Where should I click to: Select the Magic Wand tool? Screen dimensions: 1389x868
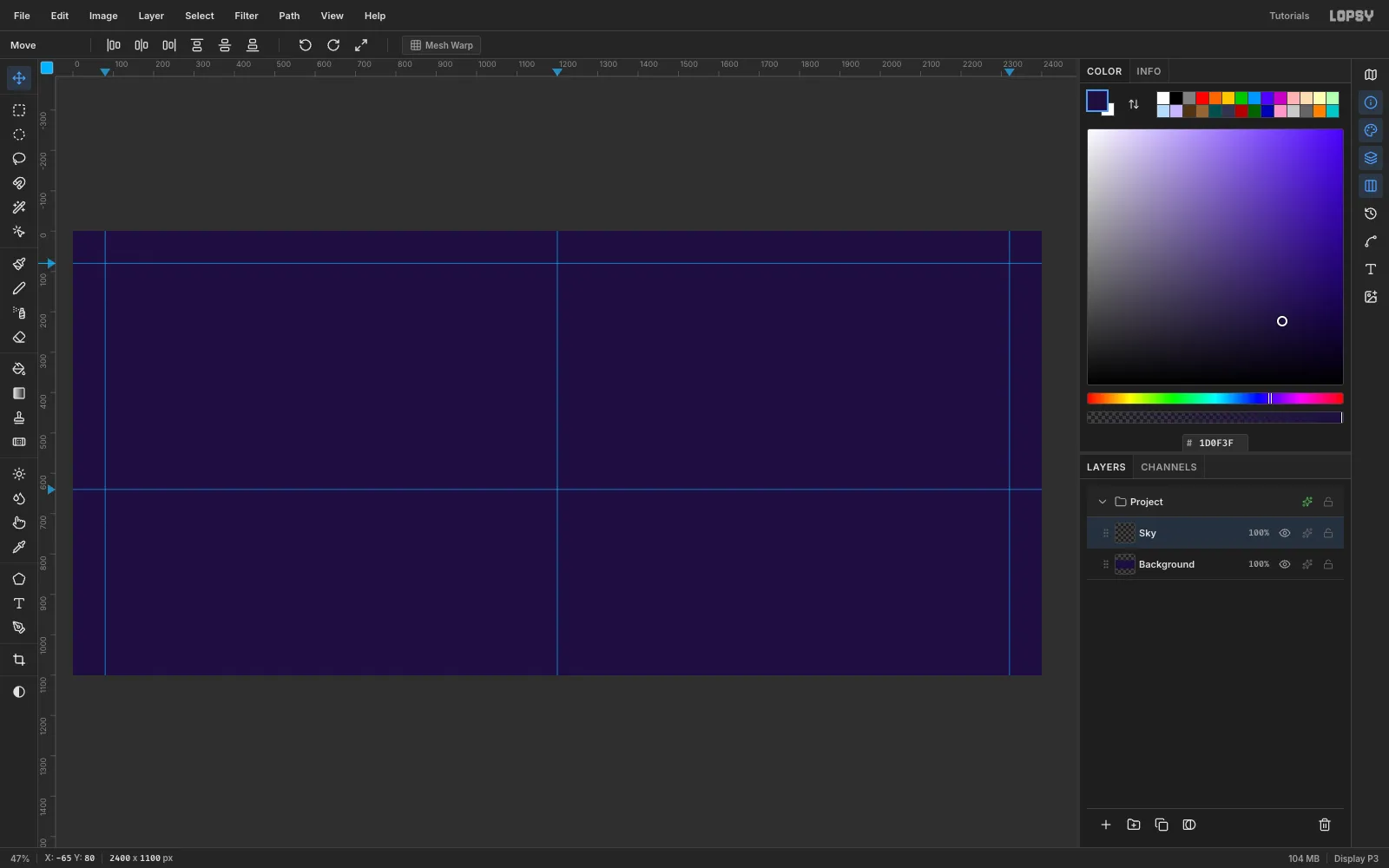(19, 207)
